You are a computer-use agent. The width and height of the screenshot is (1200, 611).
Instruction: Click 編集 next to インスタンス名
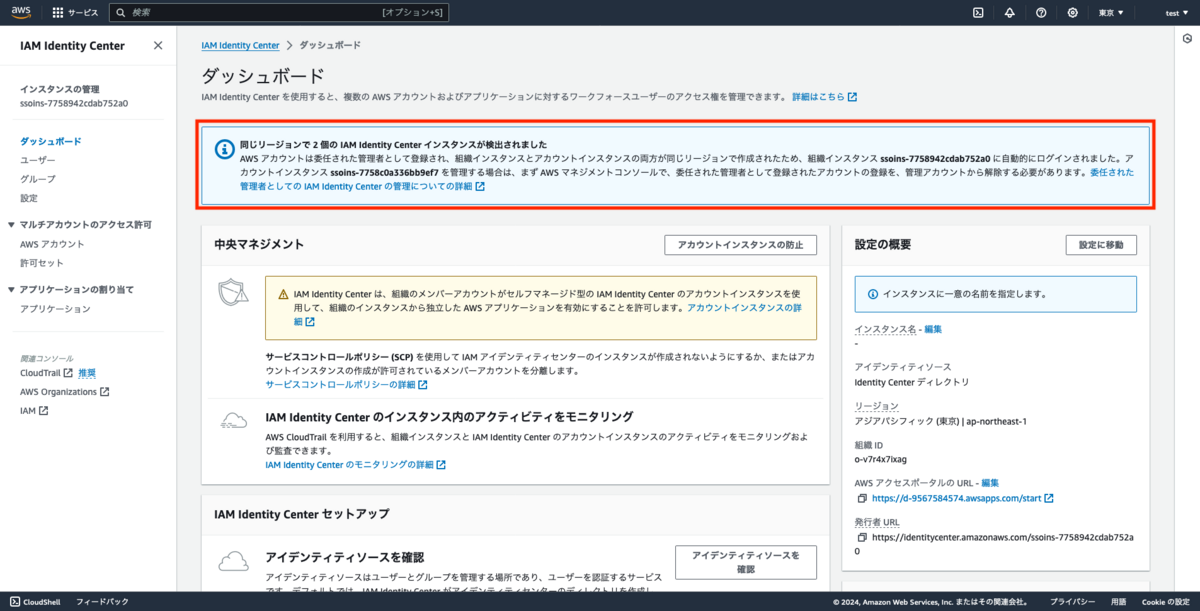point(933,329)
